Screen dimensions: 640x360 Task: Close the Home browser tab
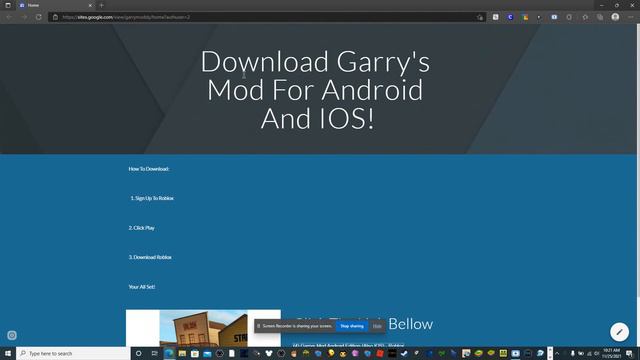pos(90,5)
